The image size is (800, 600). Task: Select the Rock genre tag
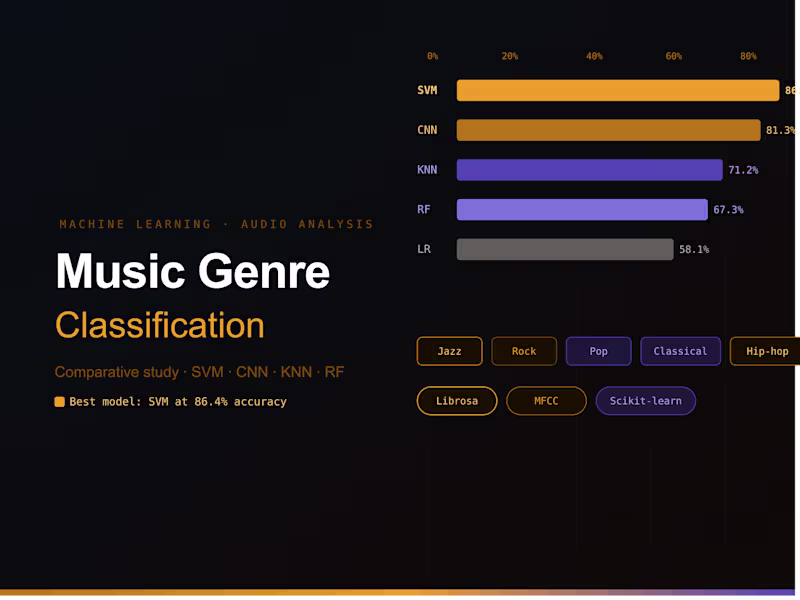point(524,351)
